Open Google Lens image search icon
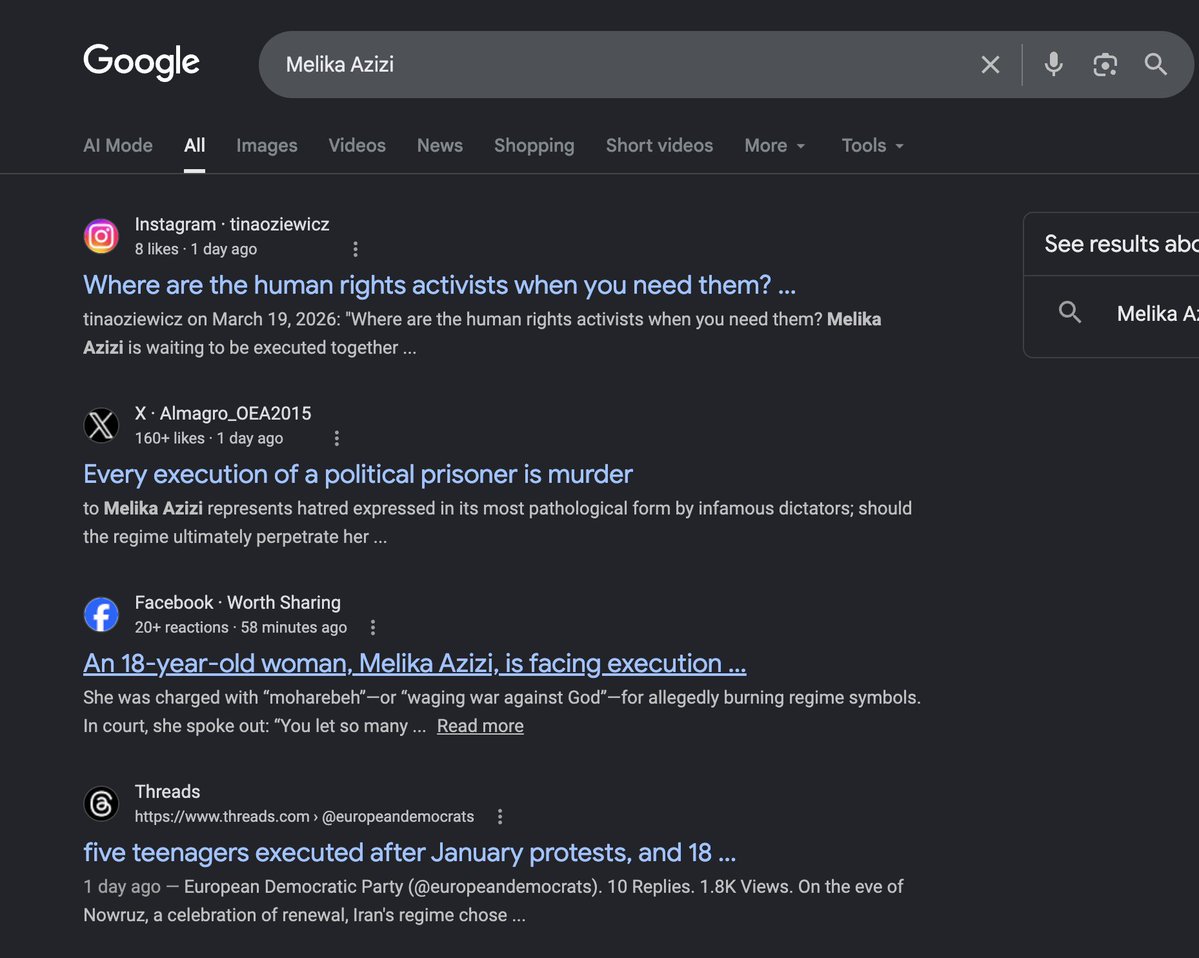Screen dimensions: 1199x958 [1105, 65]
